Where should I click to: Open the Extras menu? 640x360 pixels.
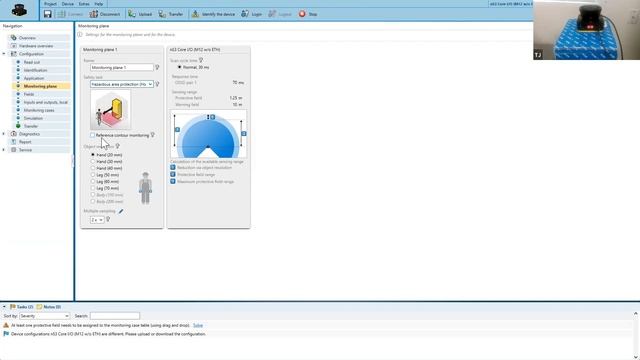coord(84,4)
